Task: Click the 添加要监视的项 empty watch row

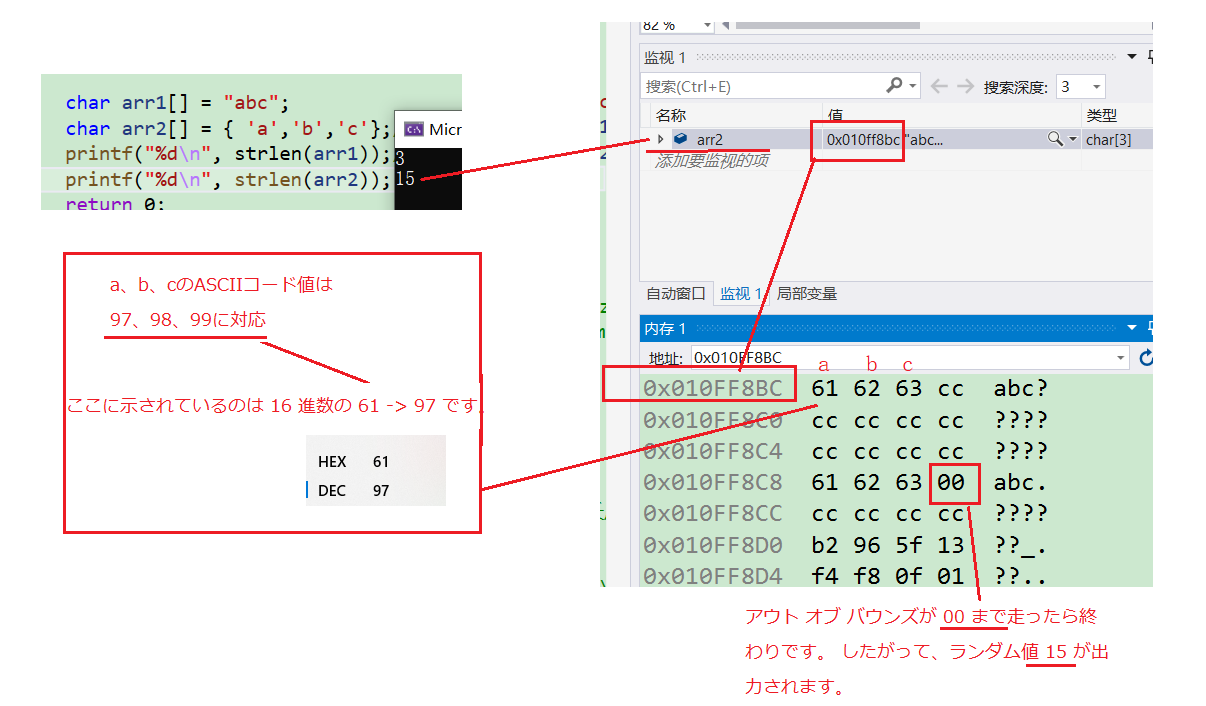Action: coord(712,161)
